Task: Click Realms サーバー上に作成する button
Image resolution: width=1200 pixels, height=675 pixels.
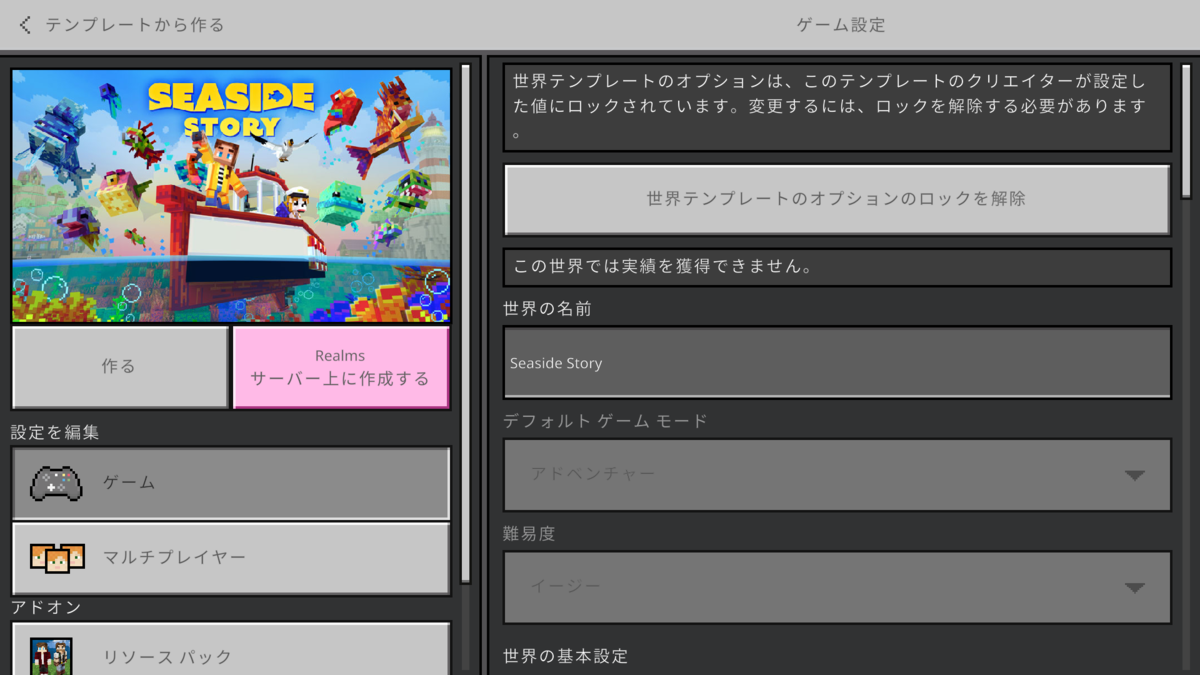Action: pos(341,367)
